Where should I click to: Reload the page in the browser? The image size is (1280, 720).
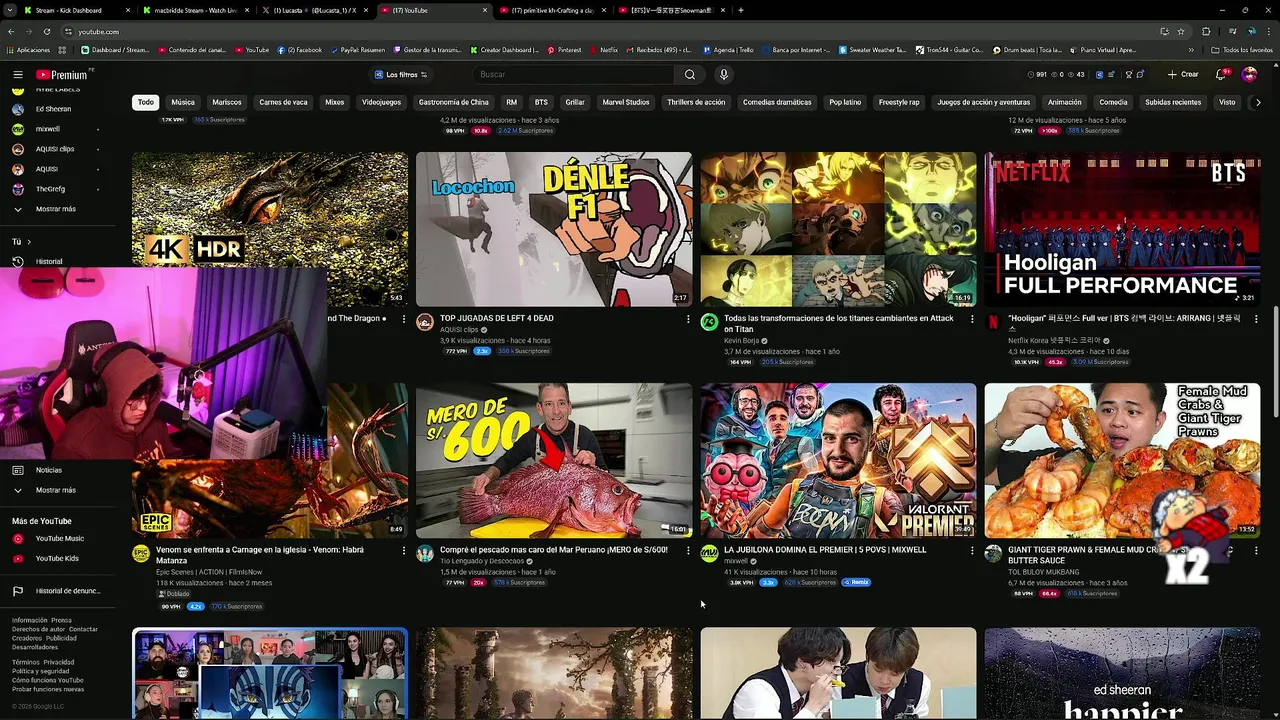click(47, 31)
